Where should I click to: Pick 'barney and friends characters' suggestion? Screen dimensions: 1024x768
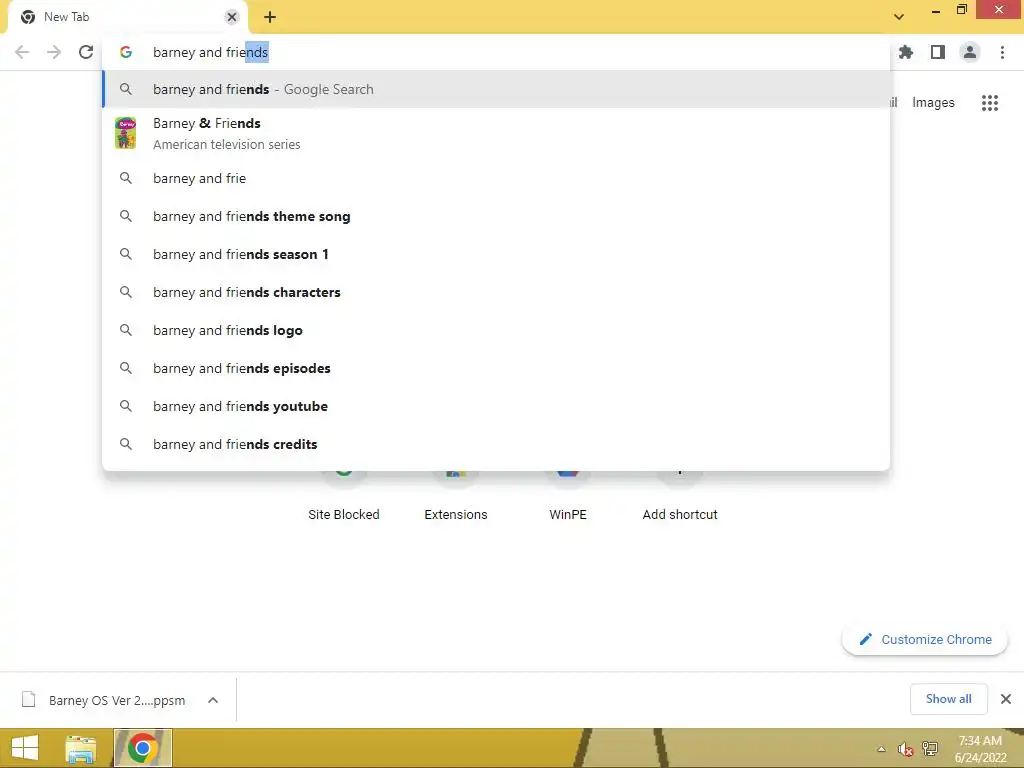pyautogui.click(x=496, y=292)
